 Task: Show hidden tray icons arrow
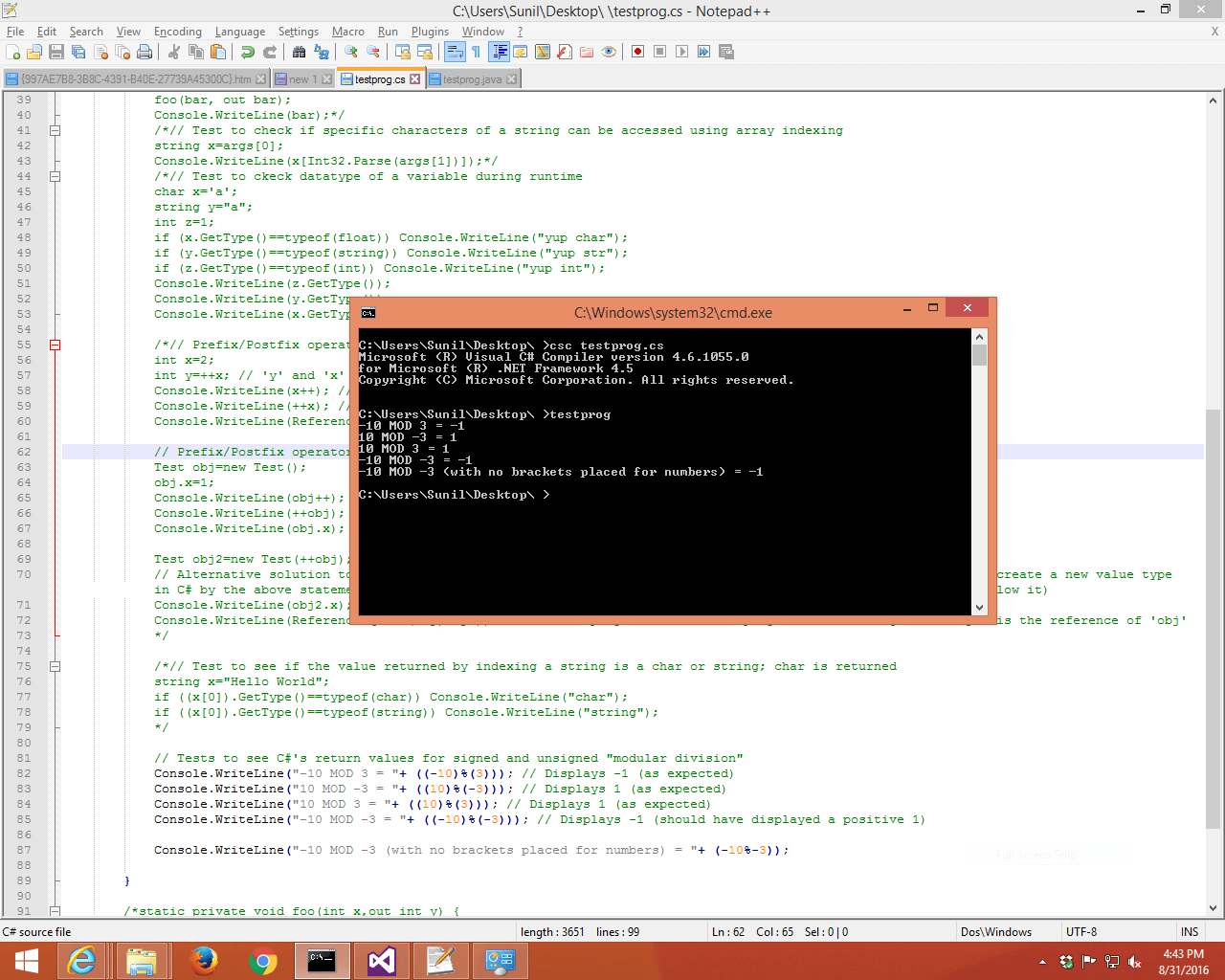[x=1042, y=962]
